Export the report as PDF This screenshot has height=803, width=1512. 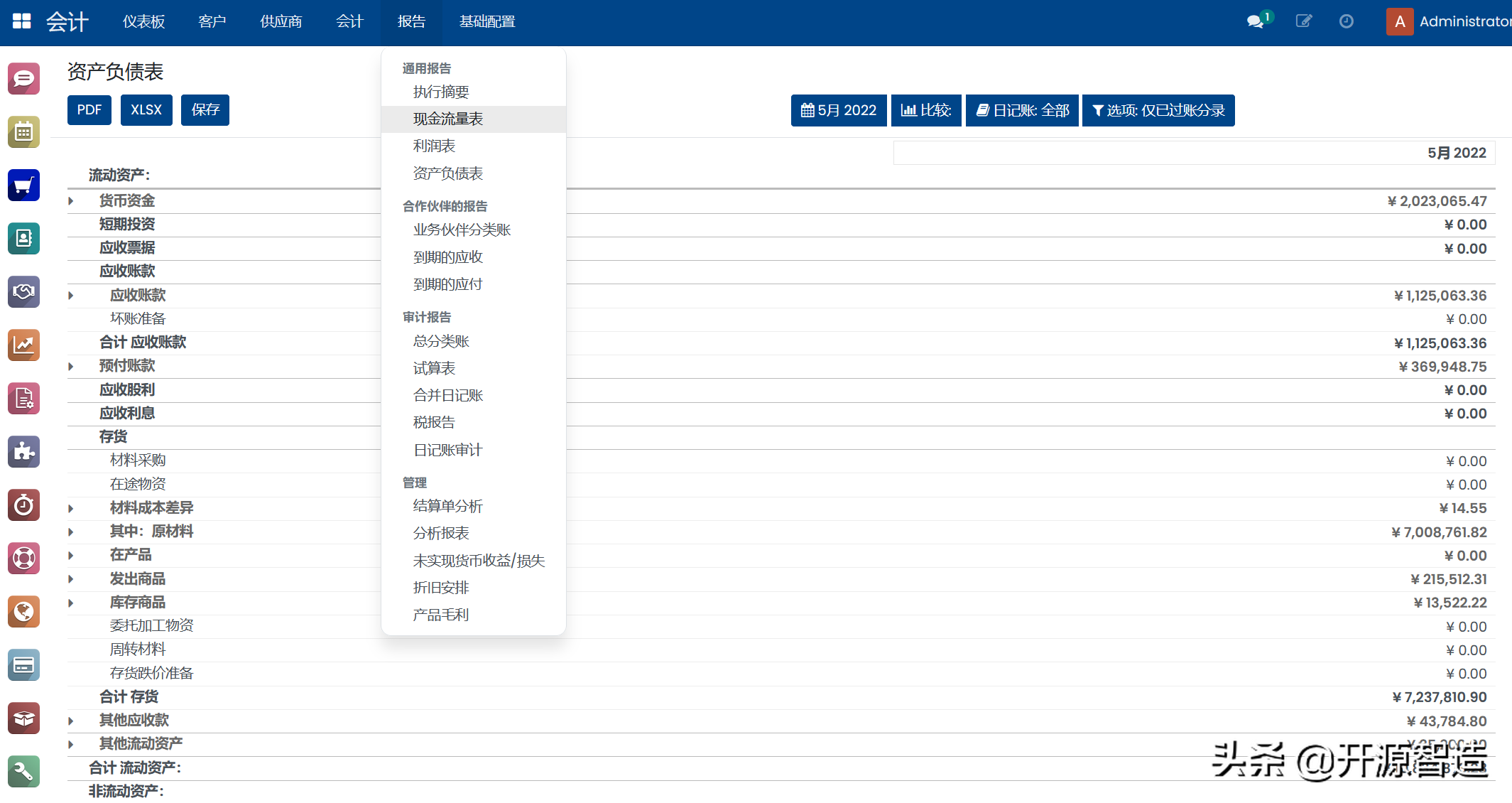tap(89, 109)
